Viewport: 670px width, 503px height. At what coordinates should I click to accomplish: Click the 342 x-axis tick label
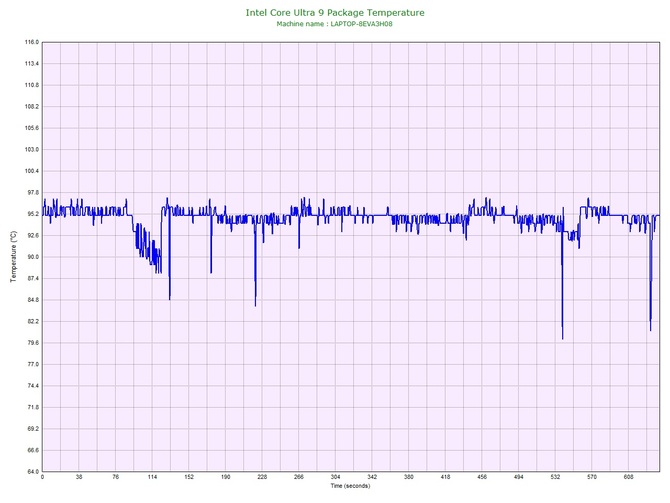tap(372, 477)
